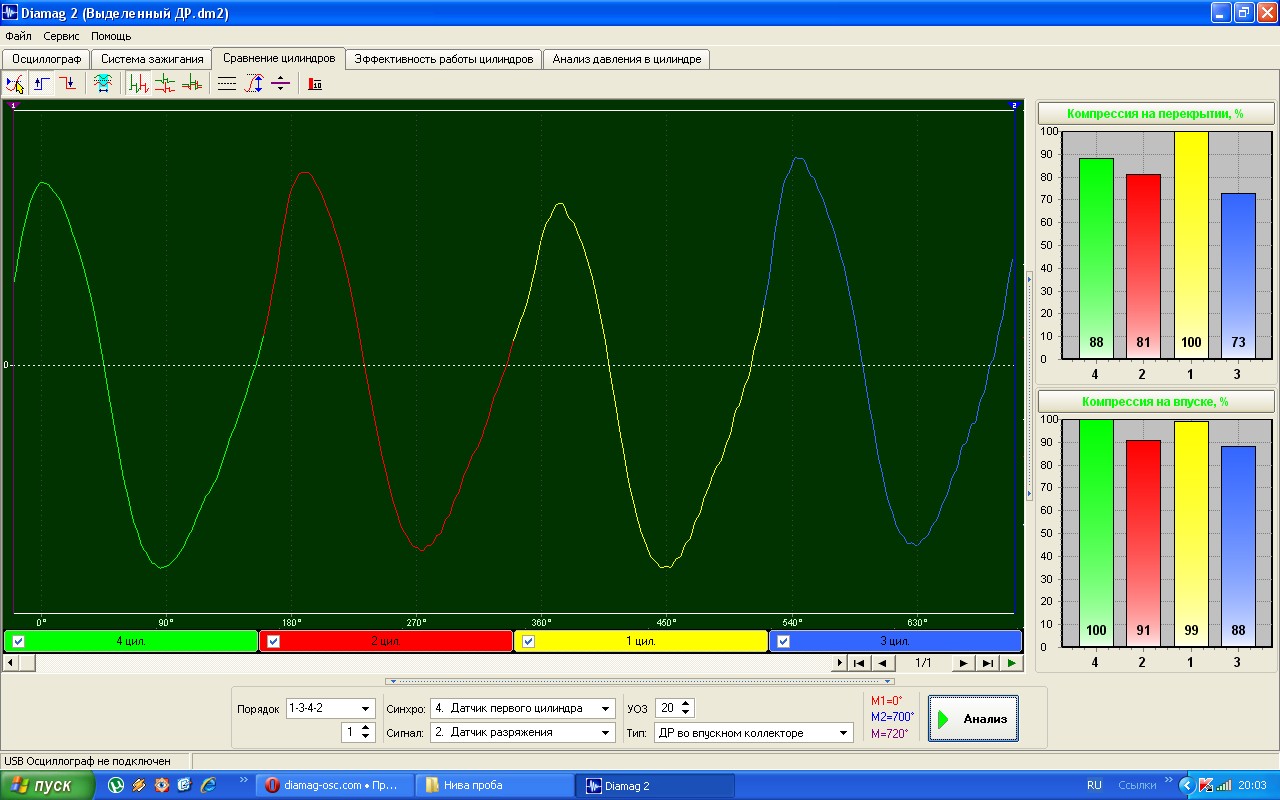Open the Синхро sensor dropdown
The image size is (1280, 800).
(x=606, y=708)
